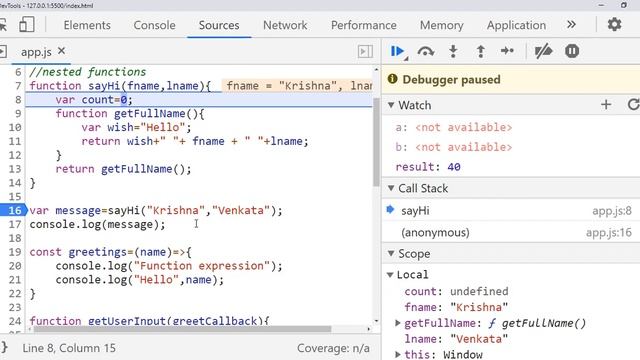Pretty print the source braces

pos(4,348)
